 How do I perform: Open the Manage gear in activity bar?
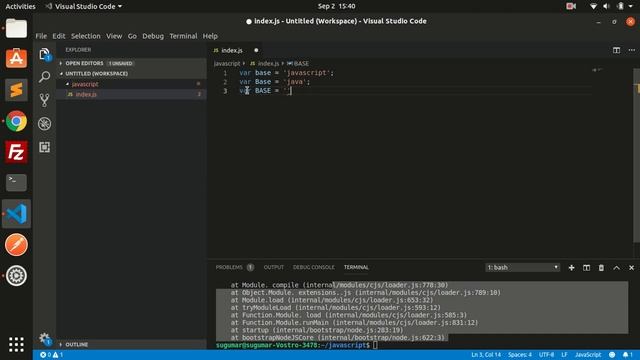point(44,338)
